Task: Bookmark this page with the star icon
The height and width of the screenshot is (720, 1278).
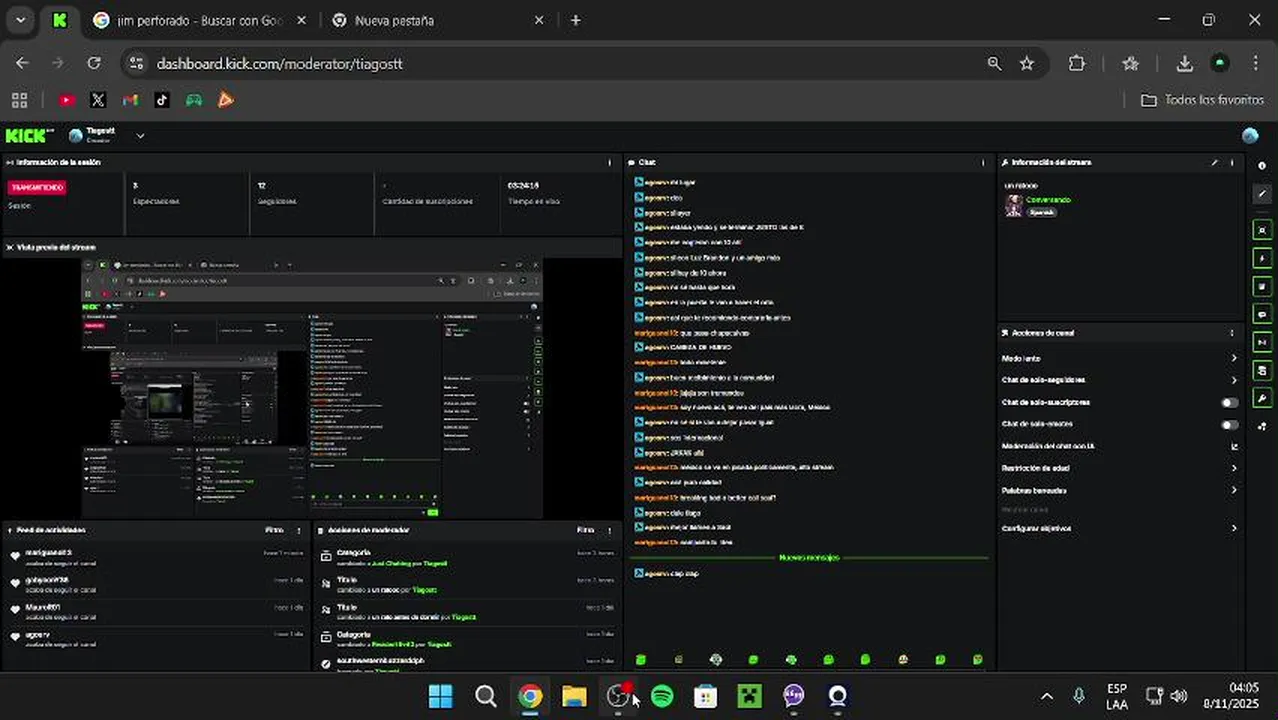Action: point(1027,63)
